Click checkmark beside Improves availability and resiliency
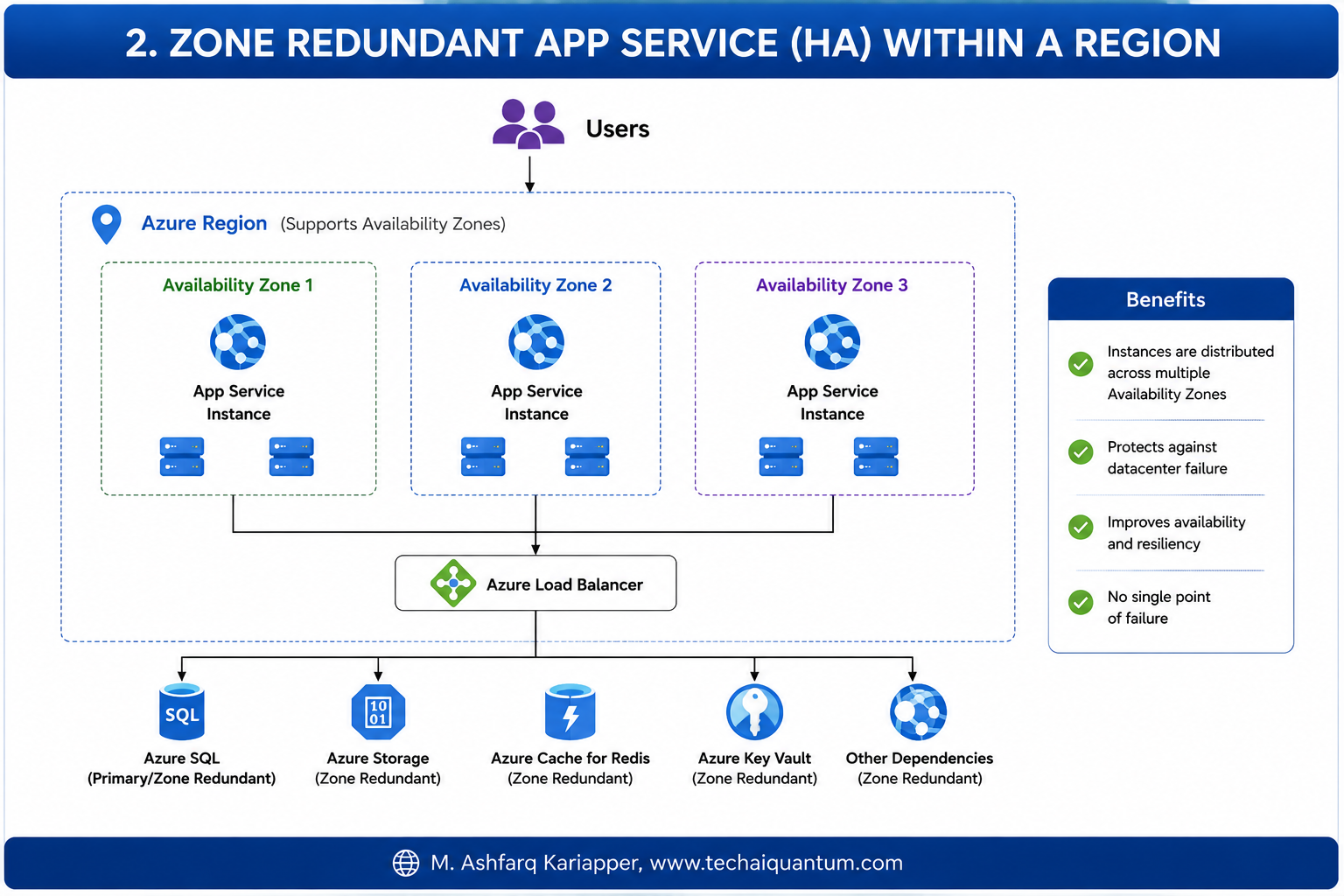This screenshot has height=896, width=1344. pyautogui.click(x=1081, y=527)
